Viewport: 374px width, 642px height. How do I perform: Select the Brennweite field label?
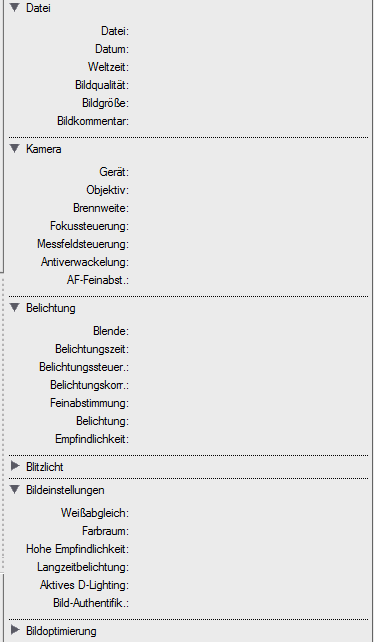point(101,208)
